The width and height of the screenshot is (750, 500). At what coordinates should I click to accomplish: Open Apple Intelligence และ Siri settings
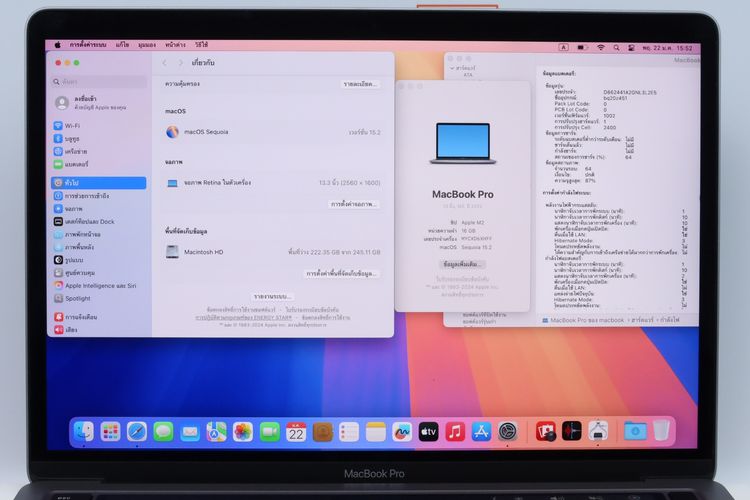99,286
